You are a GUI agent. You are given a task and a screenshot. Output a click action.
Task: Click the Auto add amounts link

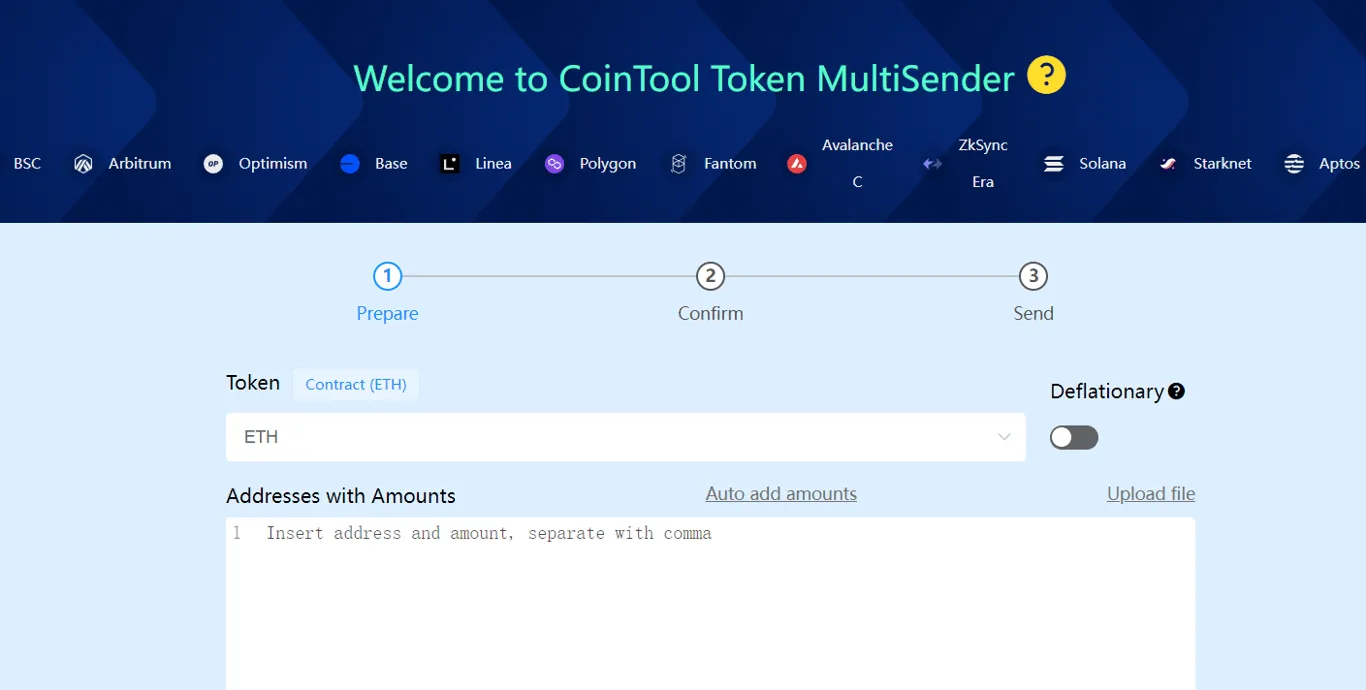coord(781,494)
